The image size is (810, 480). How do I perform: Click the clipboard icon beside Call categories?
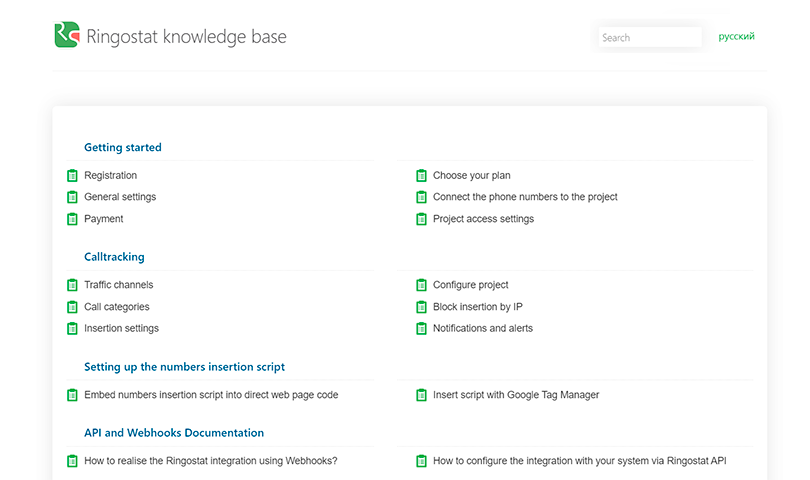click(72, 307)
